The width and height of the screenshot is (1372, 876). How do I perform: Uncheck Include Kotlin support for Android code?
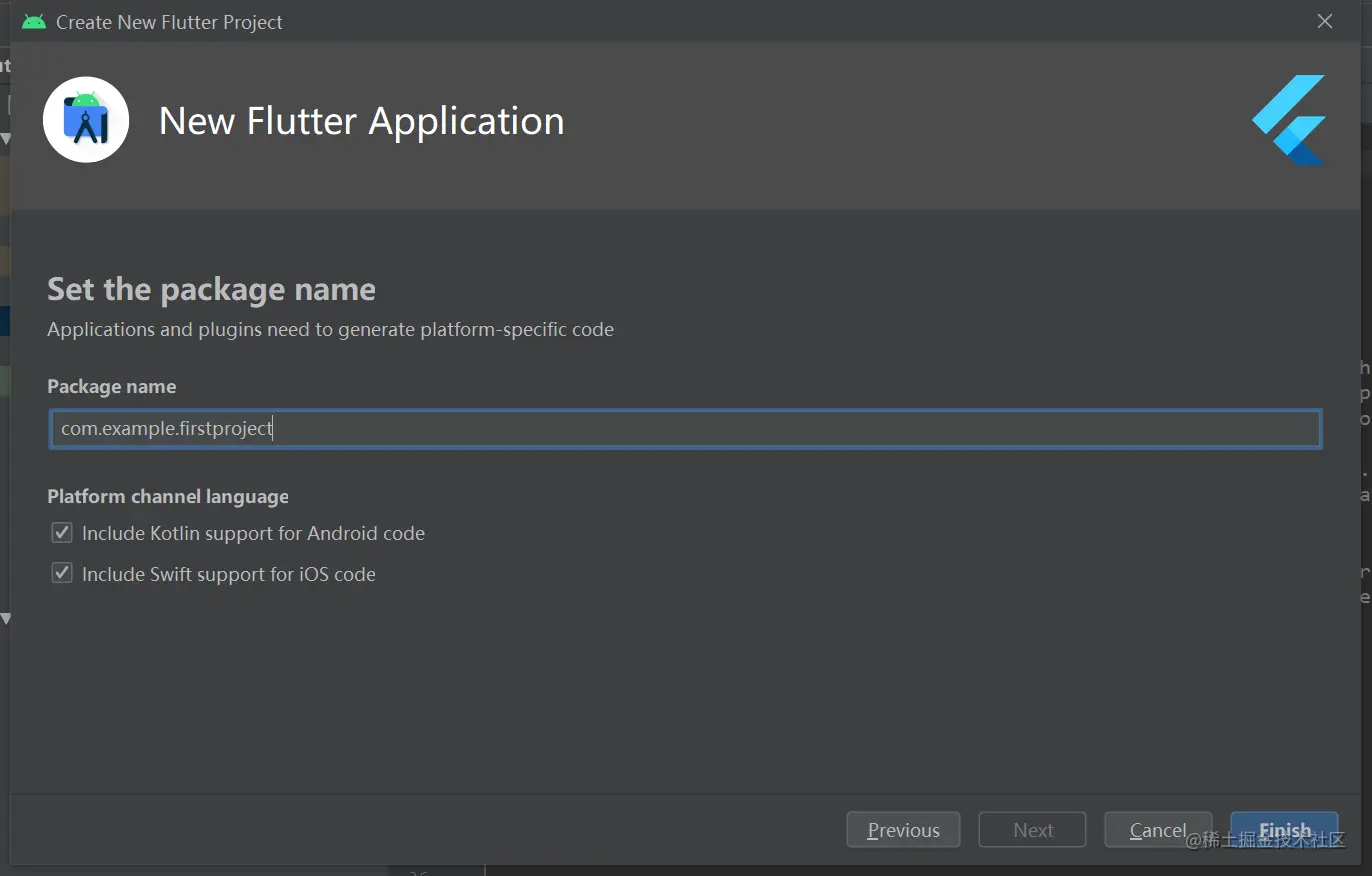coord(62,533)
